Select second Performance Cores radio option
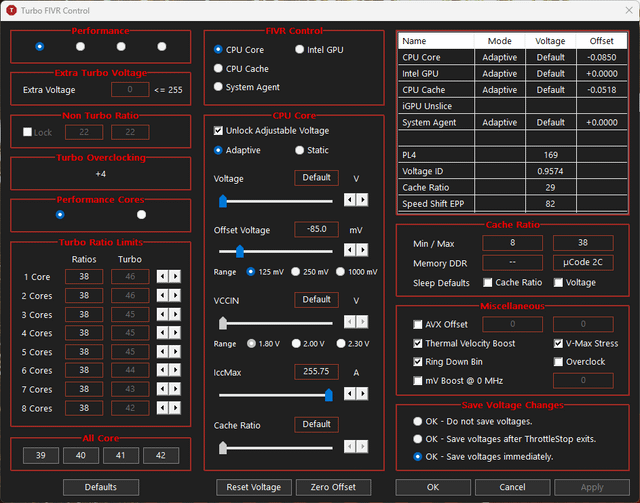This screenshot has height=503, width=640. click(x=142, y=215)
